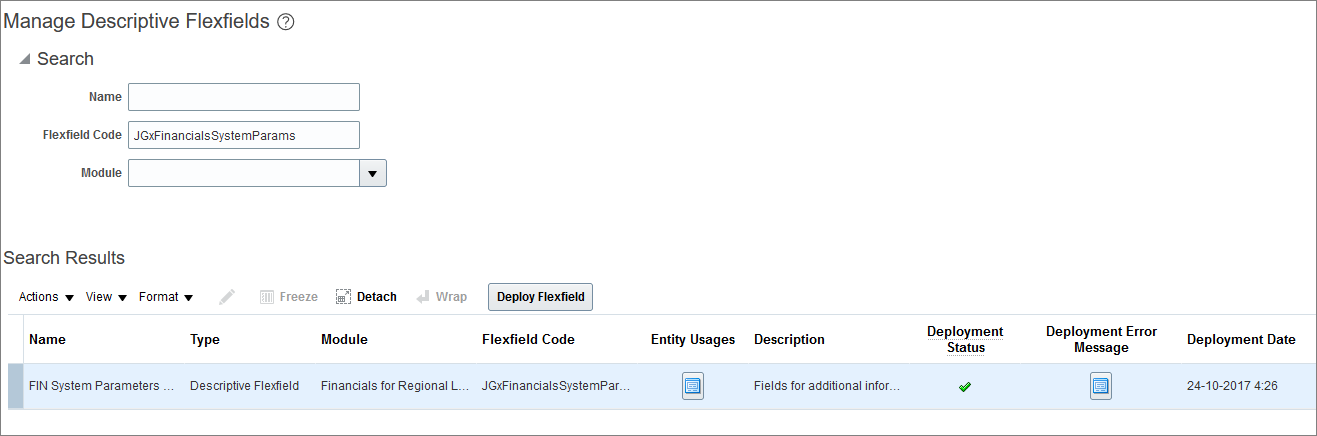Detach the search results table
Viewport: 1317px width, 436px height.
[366, 297]
